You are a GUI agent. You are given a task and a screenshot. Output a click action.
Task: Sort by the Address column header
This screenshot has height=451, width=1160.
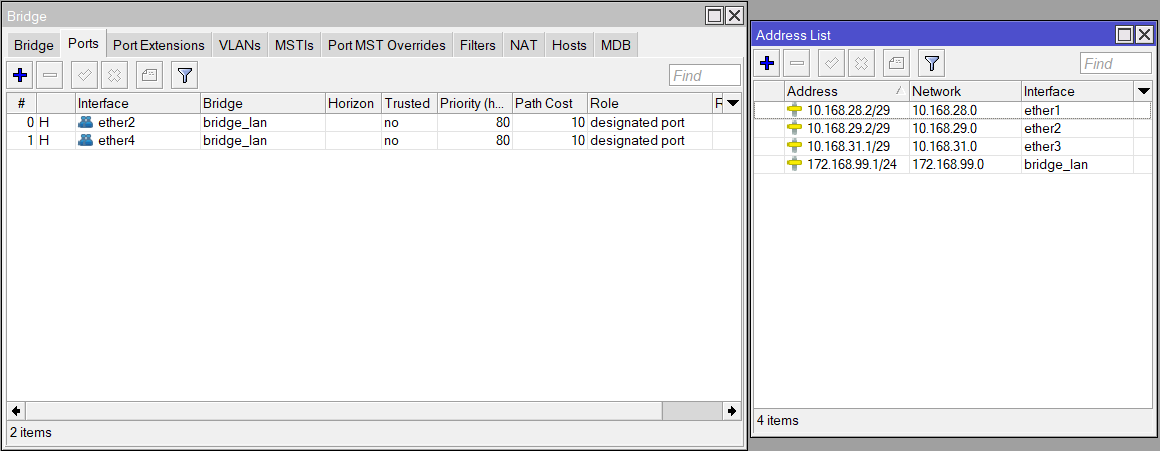pyautogui.click(x=845, y=91)
